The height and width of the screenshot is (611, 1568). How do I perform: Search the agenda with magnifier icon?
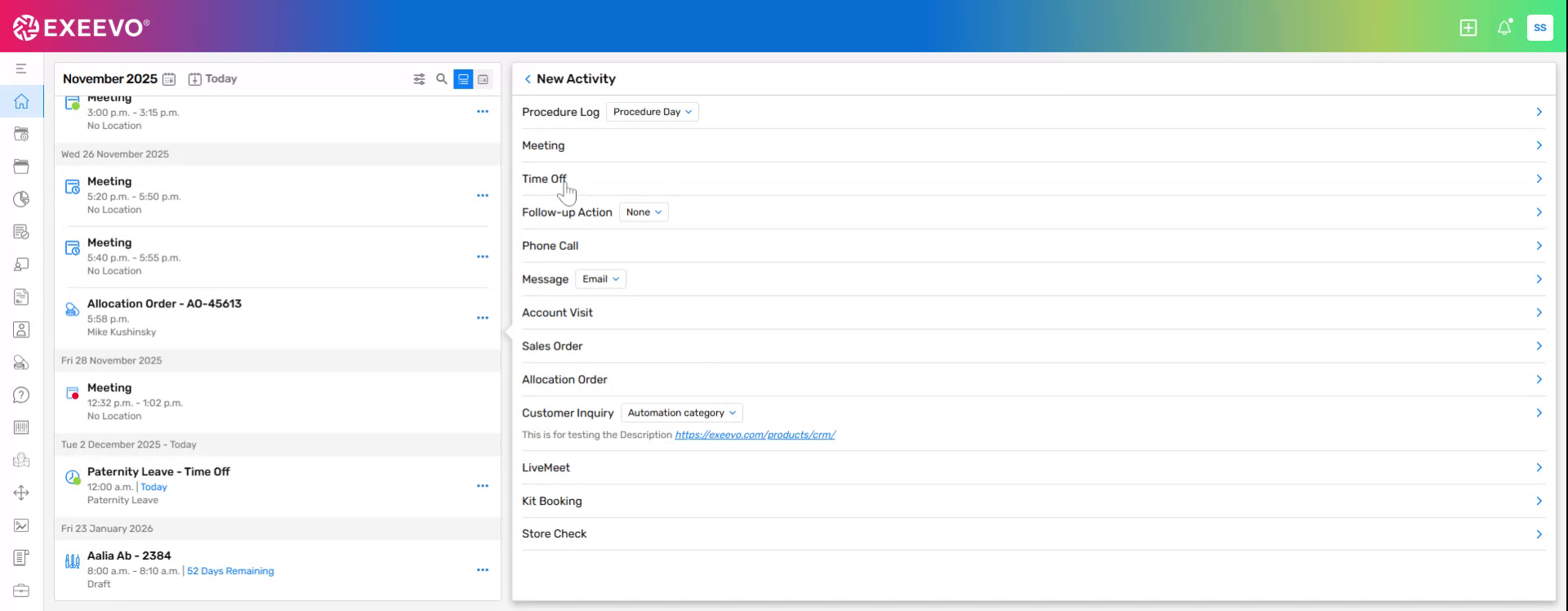(442, 79)
